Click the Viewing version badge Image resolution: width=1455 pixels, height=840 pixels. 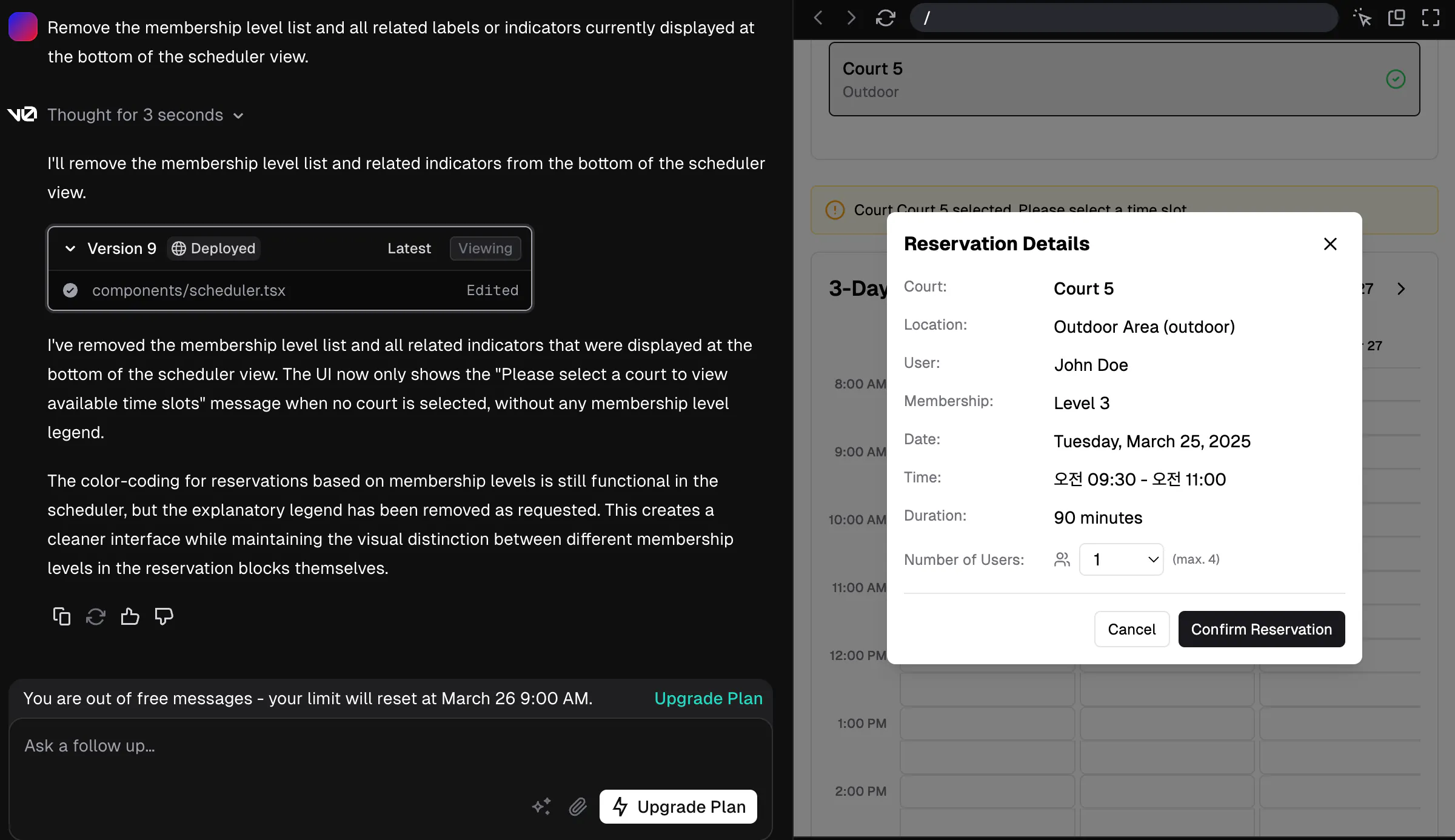click(x=485, y=248)
